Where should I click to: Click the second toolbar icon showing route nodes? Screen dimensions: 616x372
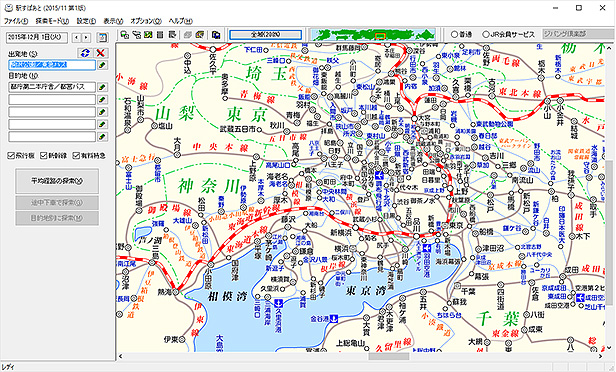(136, 35)
